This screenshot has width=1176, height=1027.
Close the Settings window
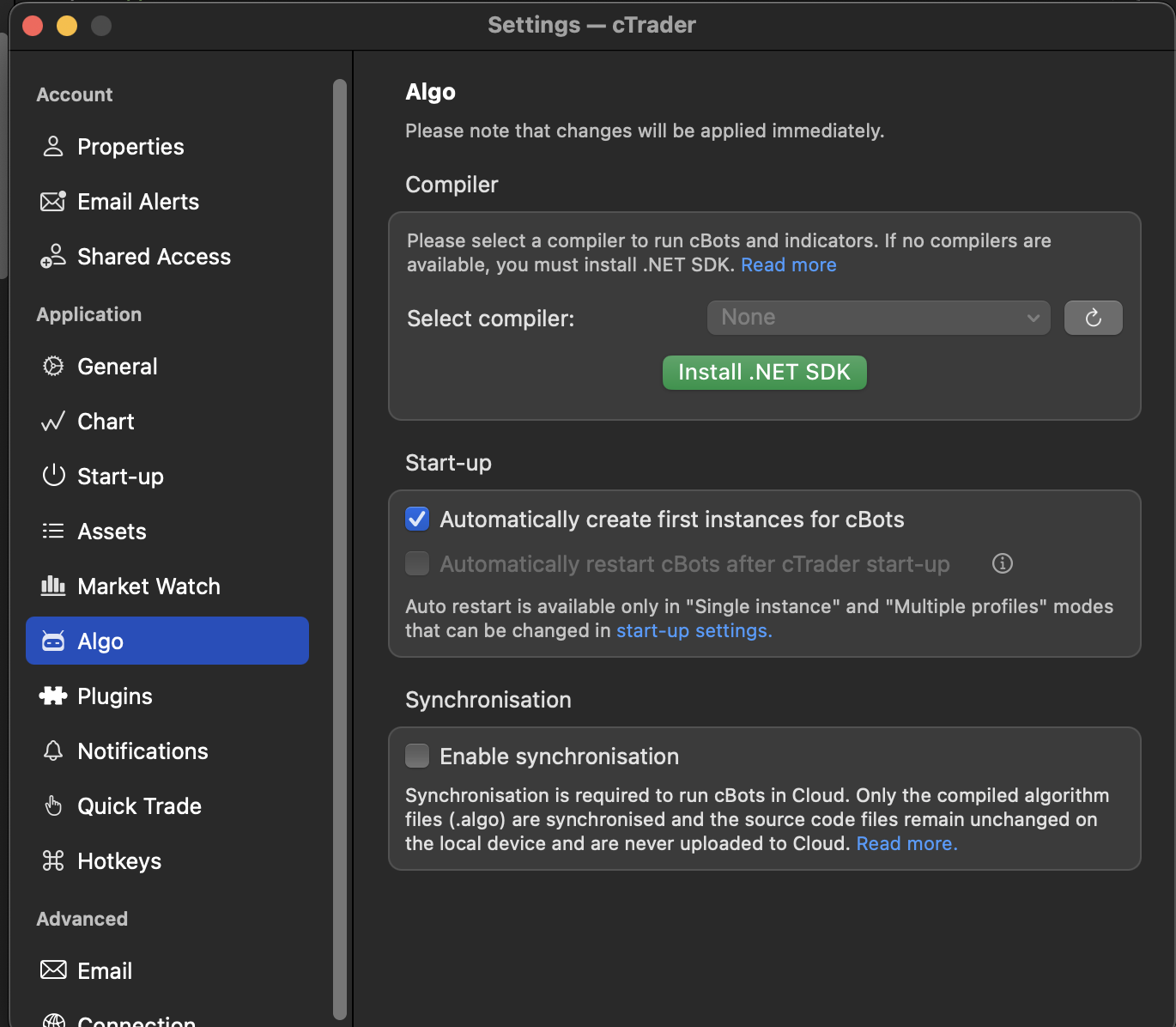coord(33,26)
